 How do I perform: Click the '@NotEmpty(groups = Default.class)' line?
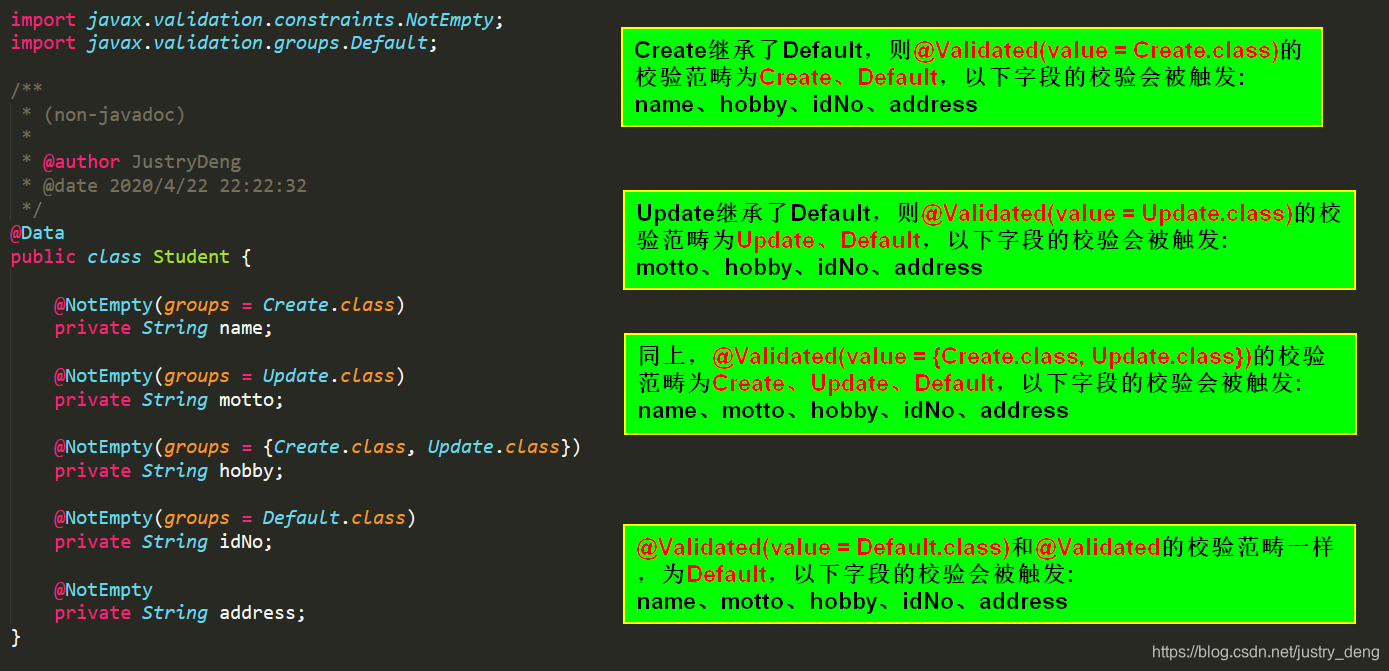tap(235, 518)
